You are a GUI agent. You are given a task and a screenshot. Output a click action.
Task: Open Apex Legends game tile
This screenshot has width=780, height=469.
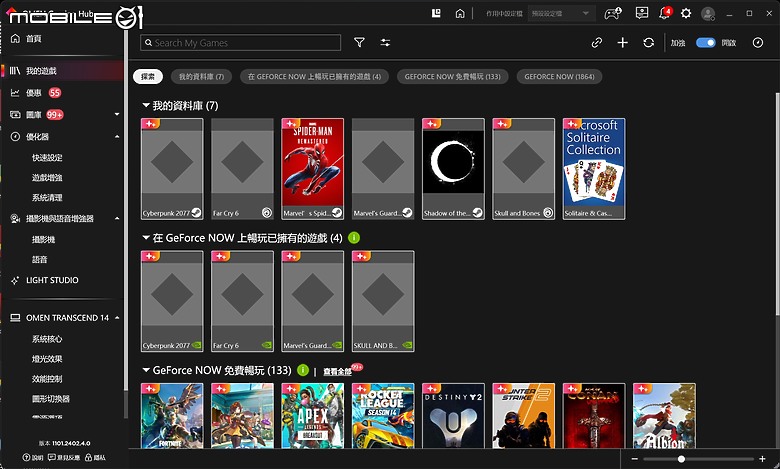tap(312, 416)
